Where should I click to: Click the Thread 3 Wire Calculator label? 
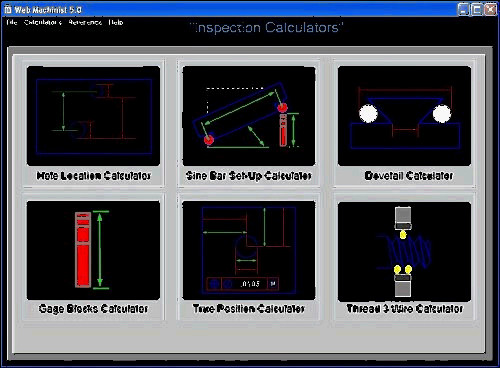(x=405, y=309)
